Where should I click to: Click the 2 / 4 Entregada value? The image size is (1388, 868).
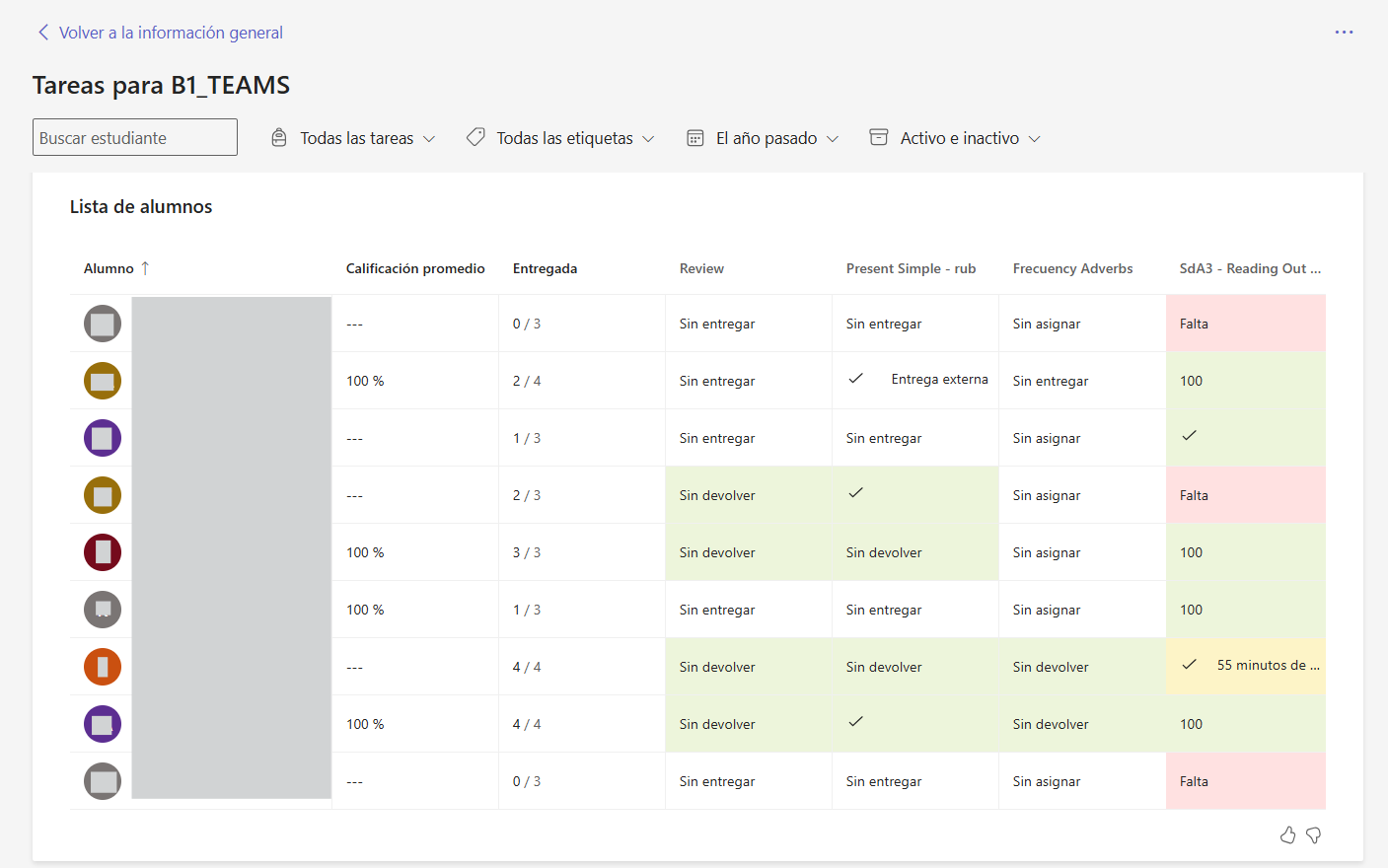point(527,381)
